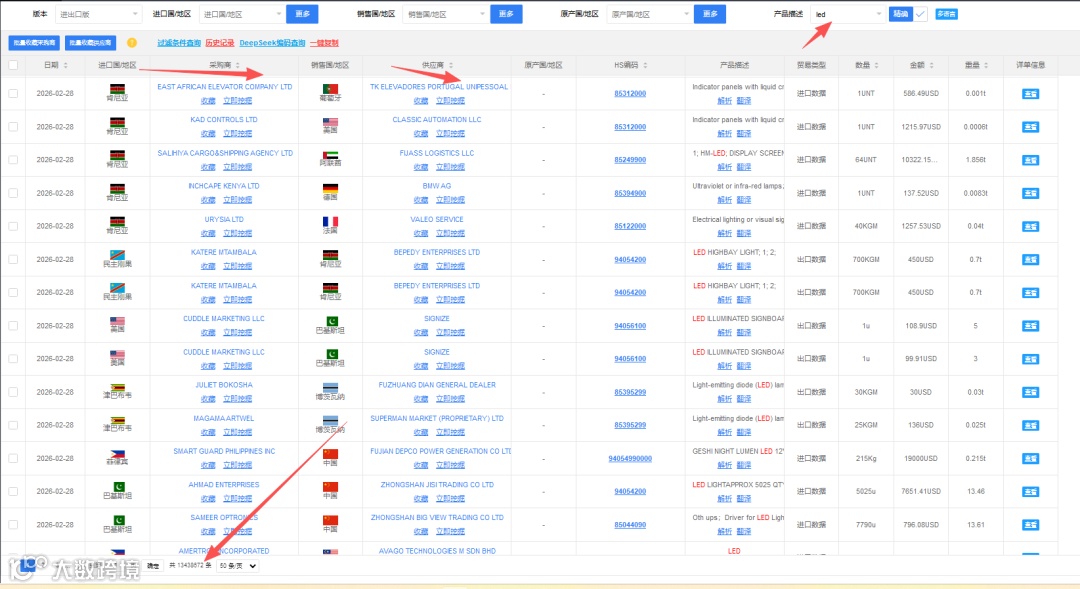Click 批量收藏采购商 button
The image size is (1080, 589).
[34, 43]
